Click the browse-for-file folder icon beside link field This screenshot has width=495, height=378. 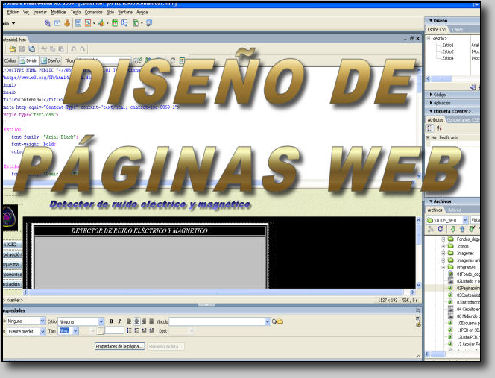(279, 322)
